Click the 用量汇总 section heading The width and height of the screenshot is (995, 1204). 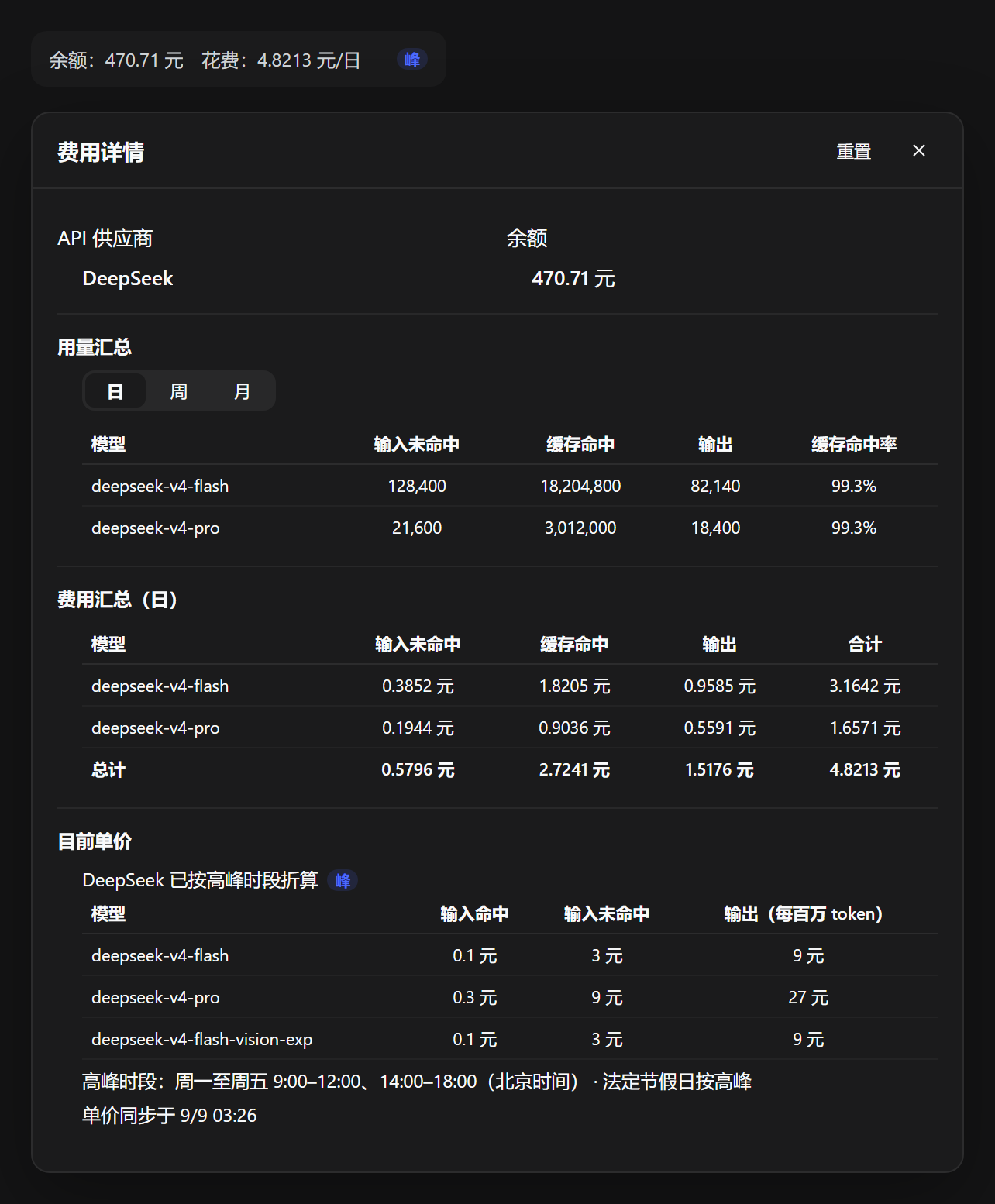[x=95, y=347]
